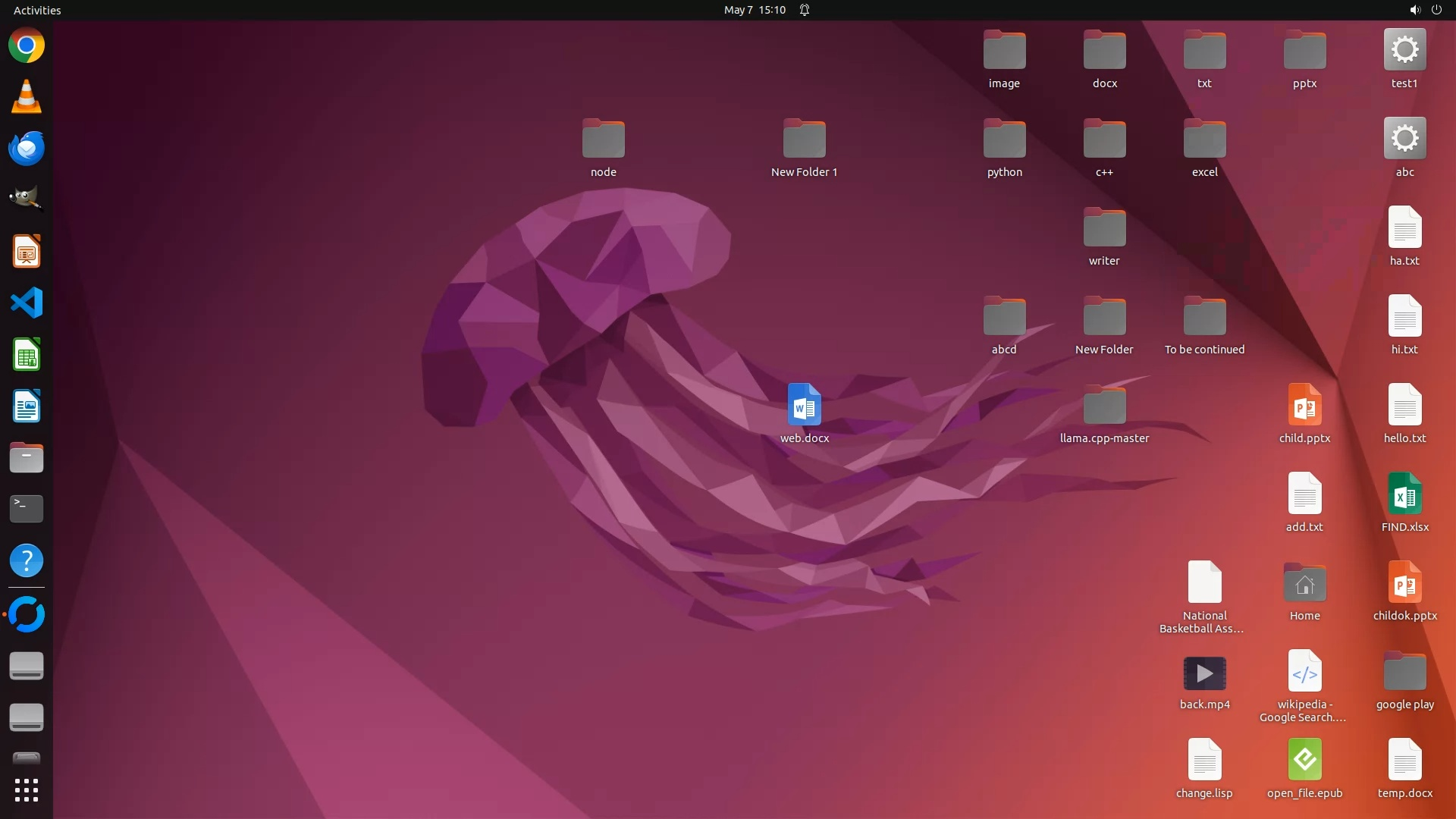Open the Files manager in dock

coord(27,458)
